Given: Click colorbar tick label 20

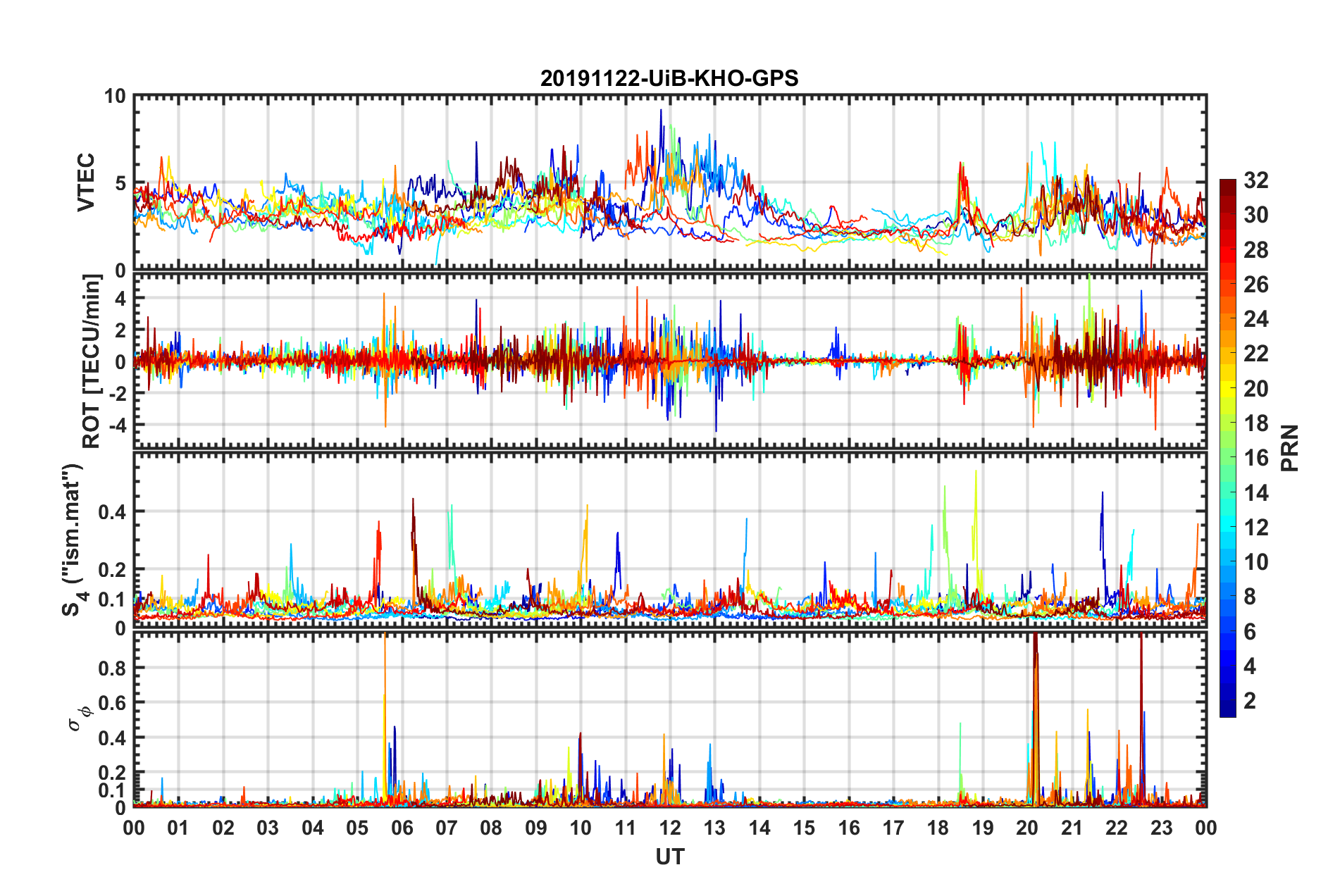Looking at the screenshot, I should [x=1255, y=389].
